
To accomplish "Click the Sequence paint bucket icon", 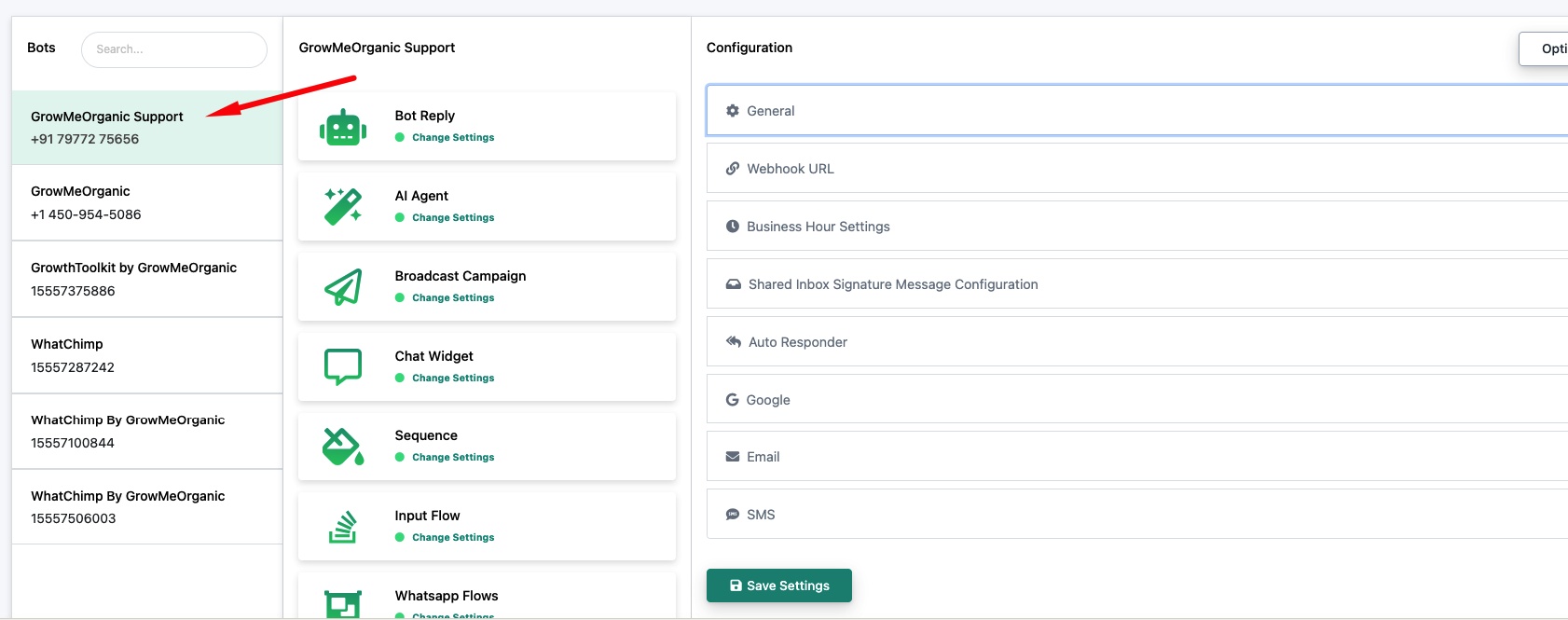I will click(343, 447).
